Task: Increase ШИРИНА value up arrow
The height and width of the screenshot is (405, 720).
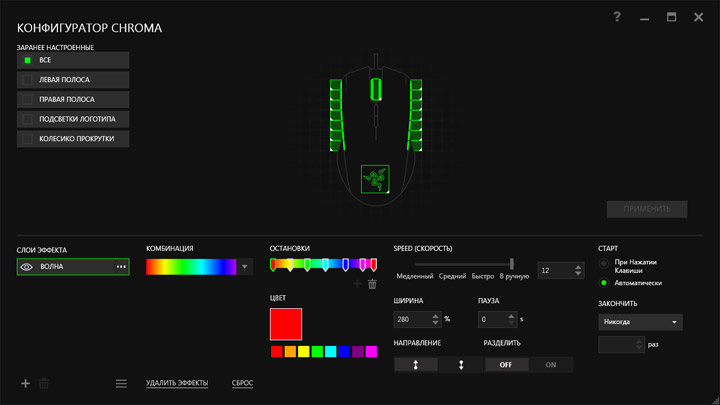Action: 435,316
